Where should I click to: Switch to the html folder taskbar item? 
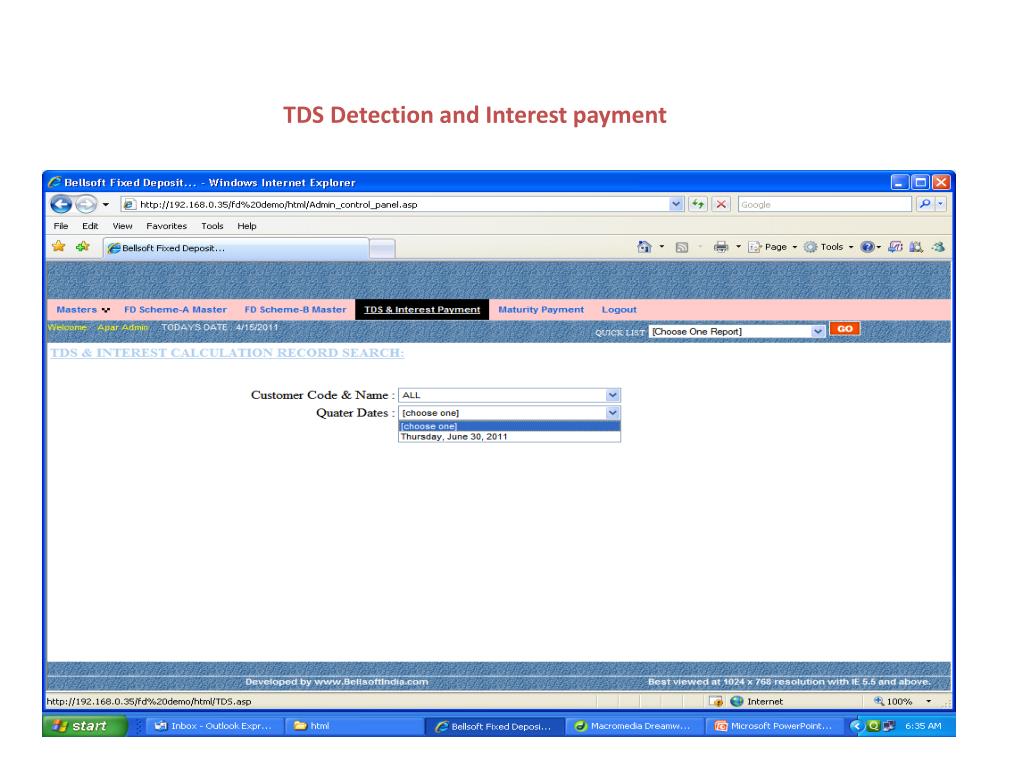(x=353, y=726)
